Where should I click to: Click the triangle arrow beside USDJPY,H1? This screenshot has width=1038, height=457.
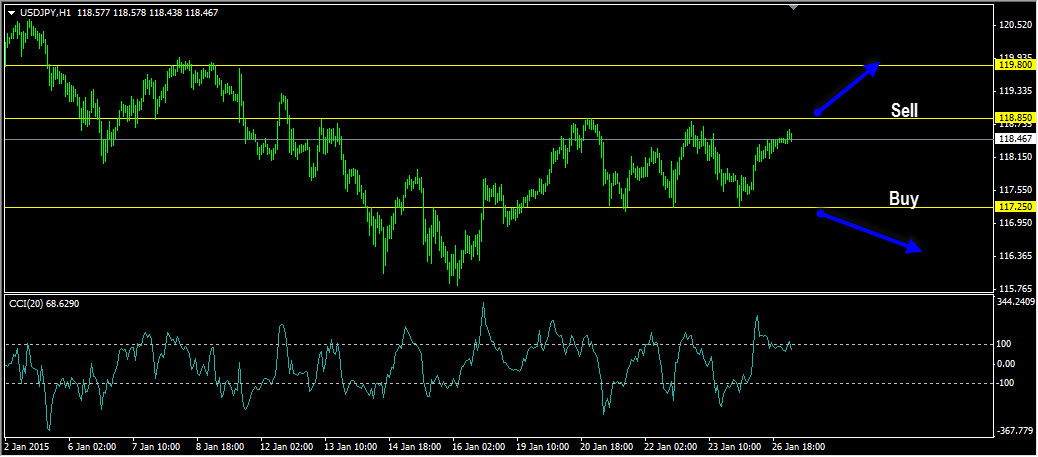coord(11,13)
